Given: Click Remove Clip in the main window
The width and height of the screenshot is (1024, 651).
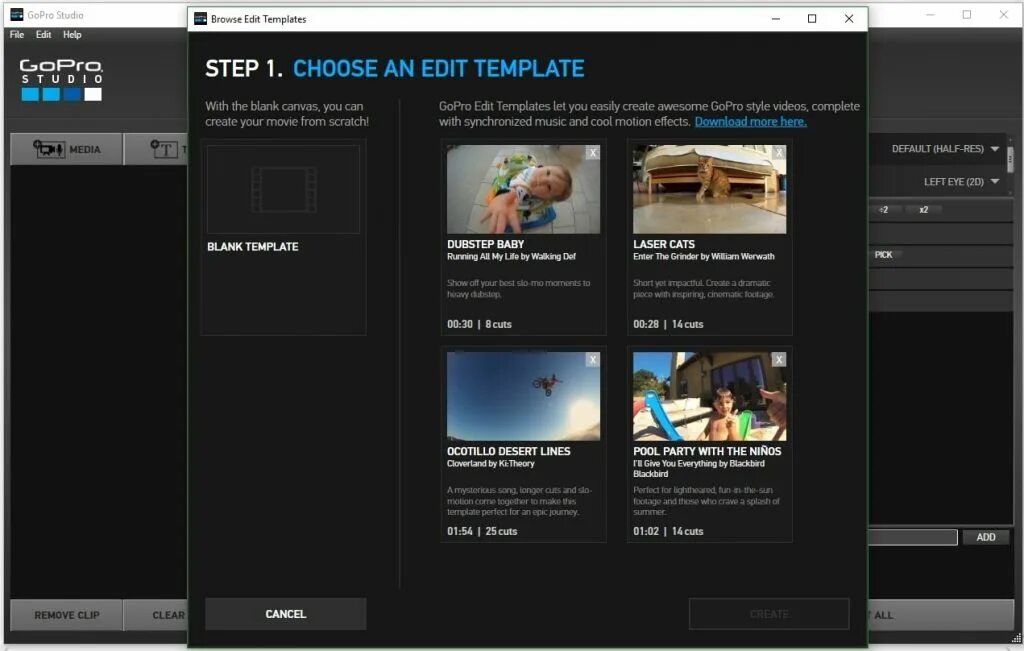Looking at the screenshot, I should click(x=67, y=615).
